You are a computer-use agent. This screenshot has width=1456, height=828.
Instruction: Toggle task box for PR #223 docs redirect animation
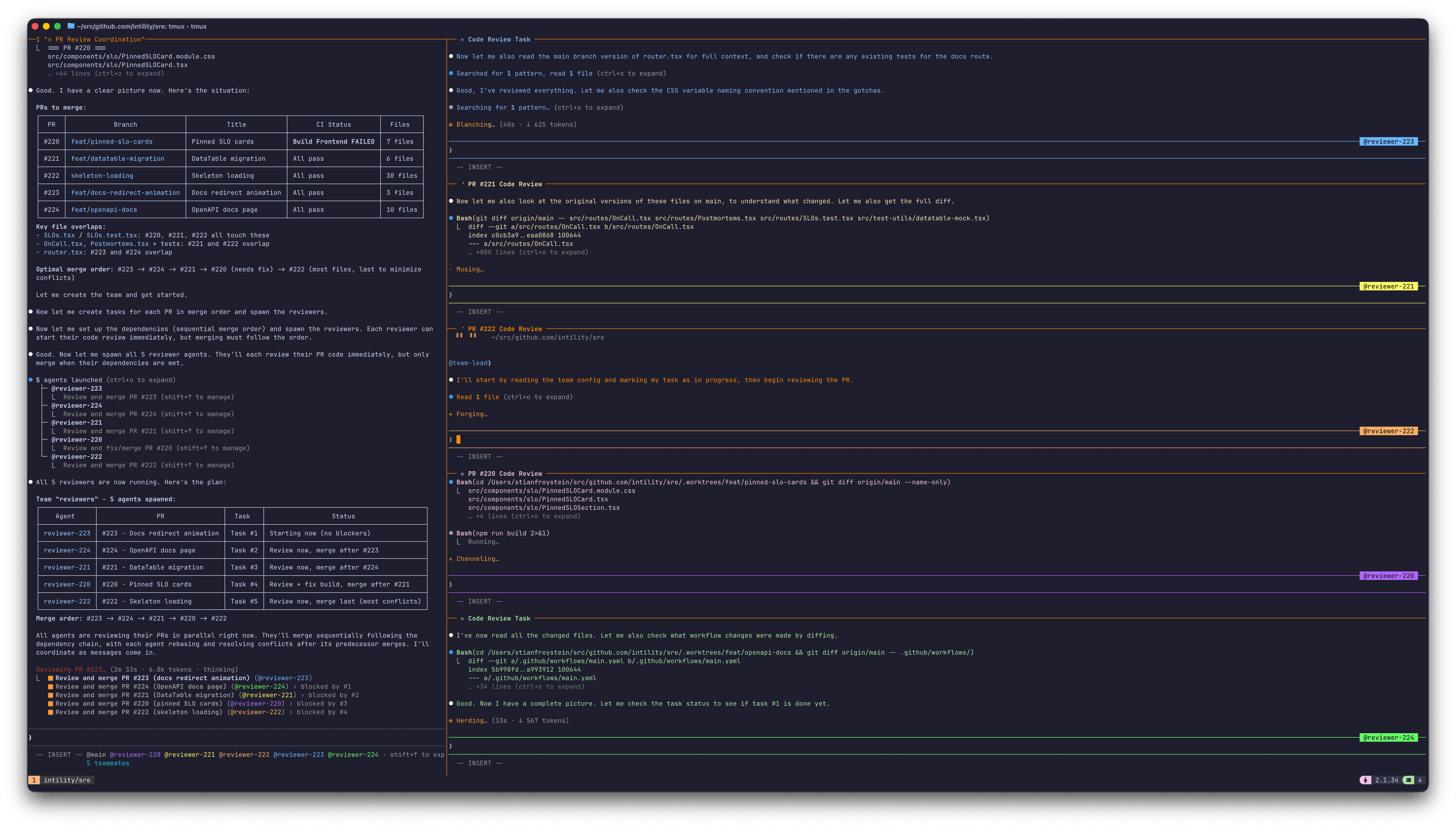pyautogui.click(x=51, y=678)
